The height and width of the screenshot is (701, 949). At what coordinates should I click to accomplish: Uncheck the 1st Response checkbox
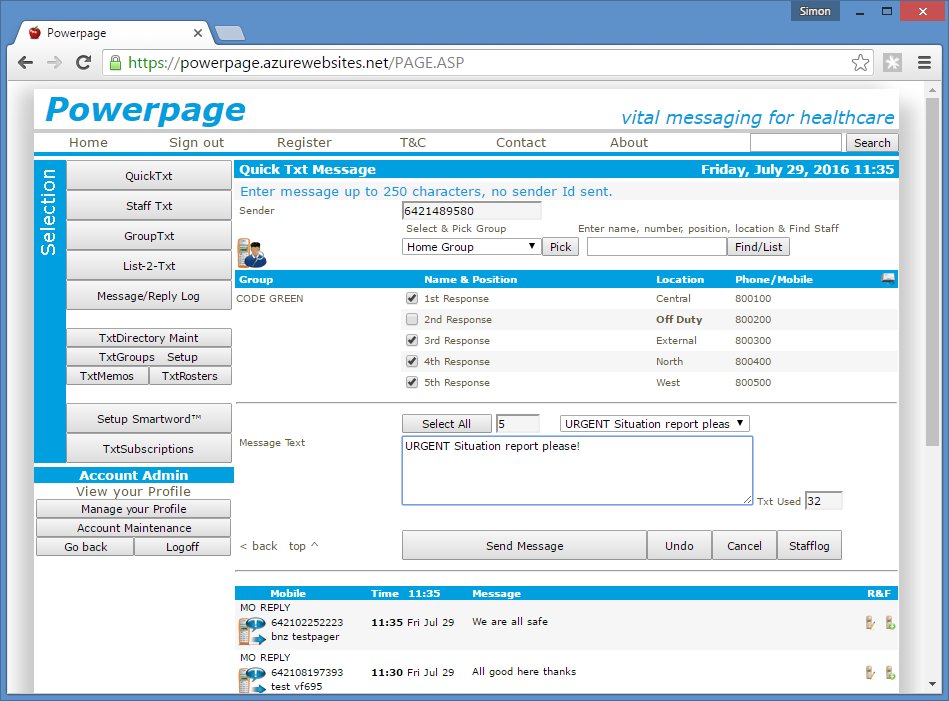pos(412,299)
